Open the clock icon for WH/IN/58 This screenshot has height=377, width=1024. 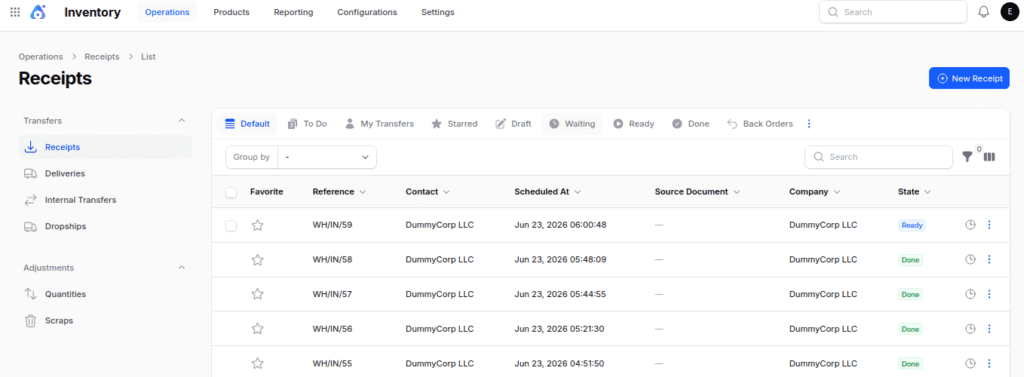click(970, 259)
